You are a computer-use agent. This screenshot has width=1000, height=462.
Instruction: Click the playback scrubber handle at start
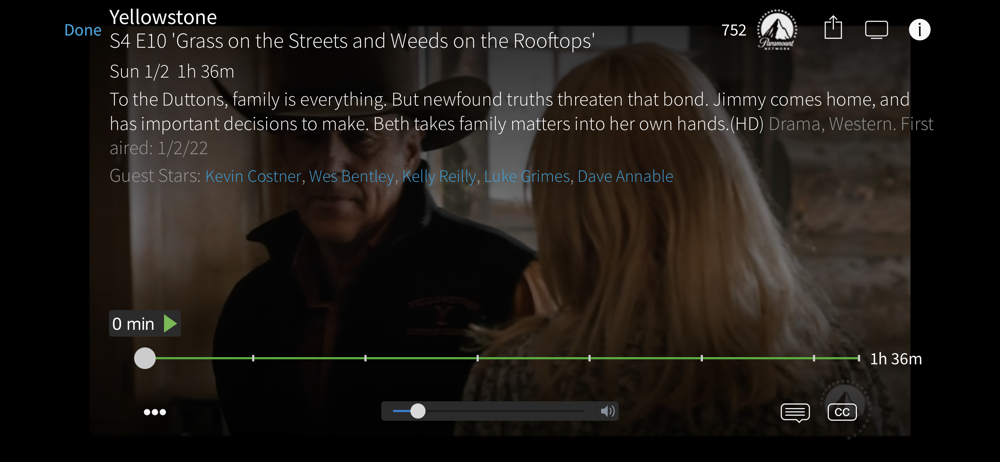(145, 358)
